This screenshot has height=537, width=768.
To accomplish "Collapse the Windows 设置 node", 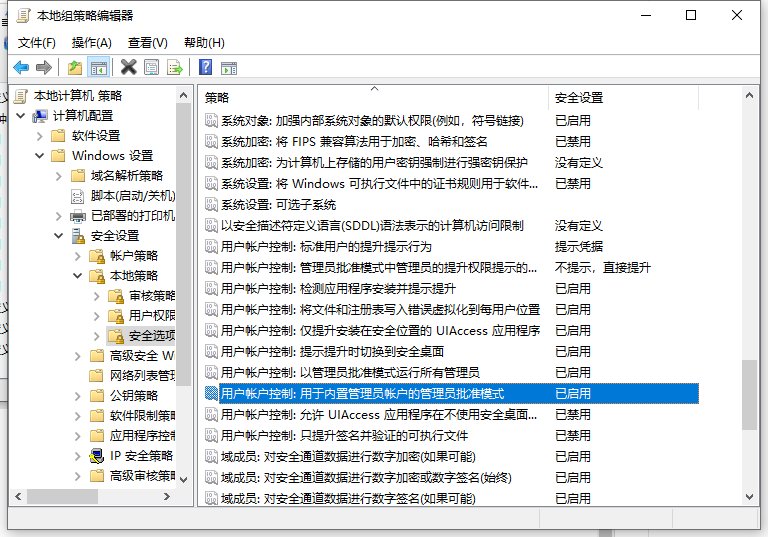I will click(x=40, y=156).
